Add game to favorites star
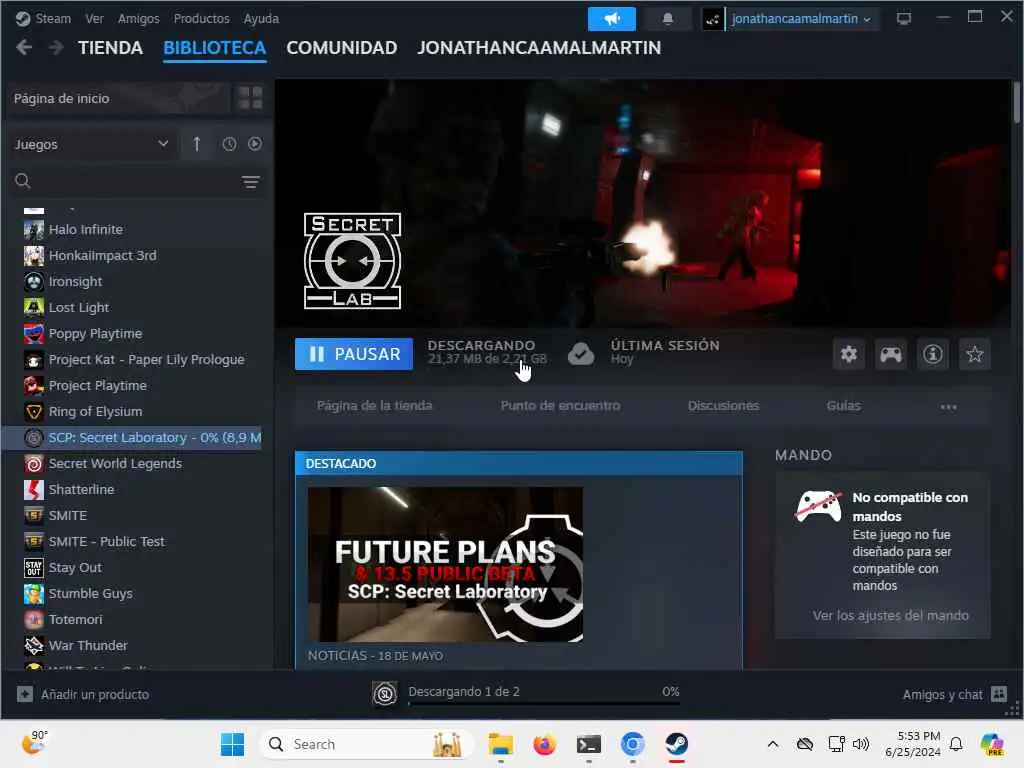 (974, 354)
